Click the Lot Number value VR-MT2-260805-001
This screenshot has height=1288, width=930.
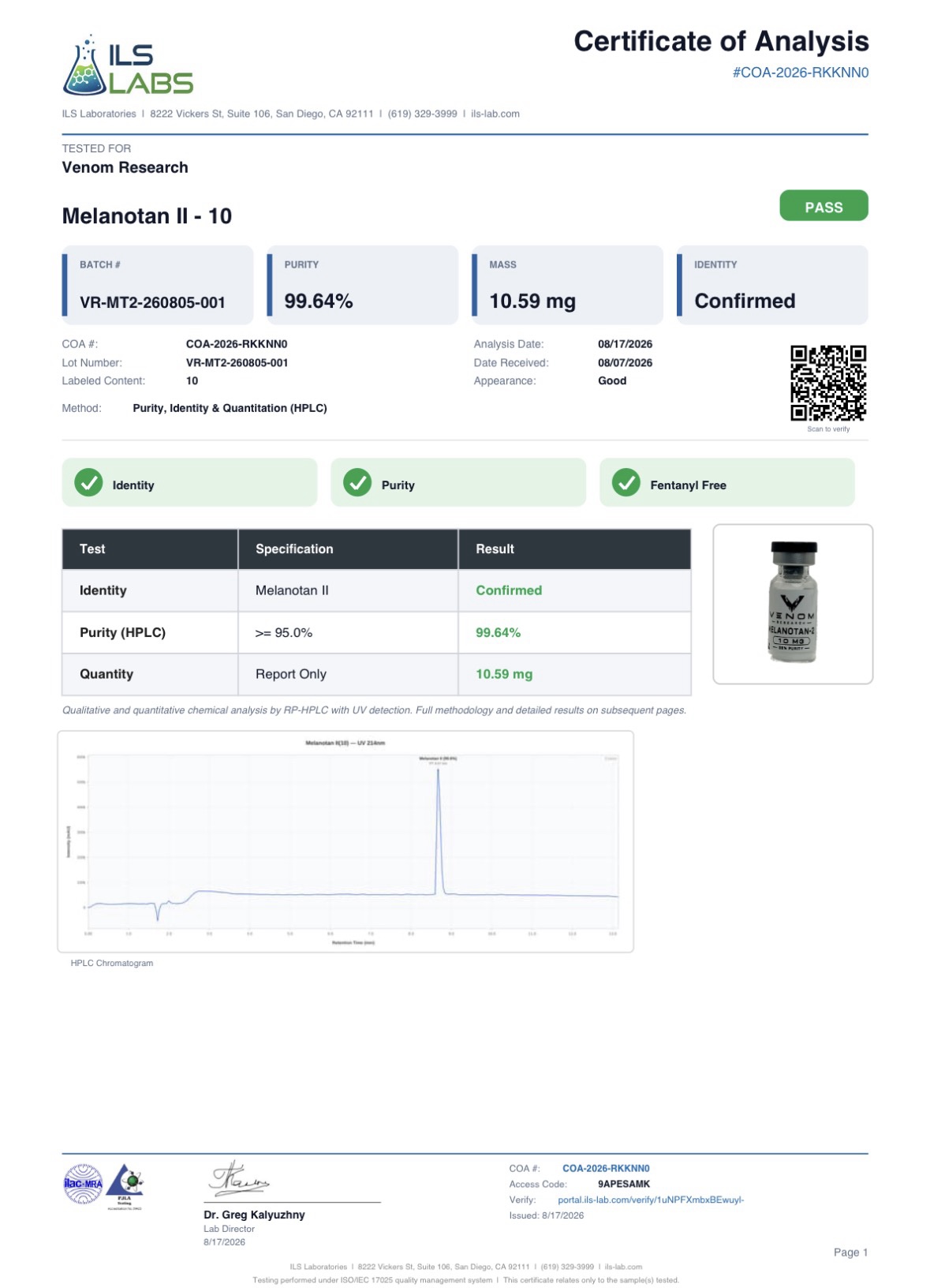click(237, 363)
